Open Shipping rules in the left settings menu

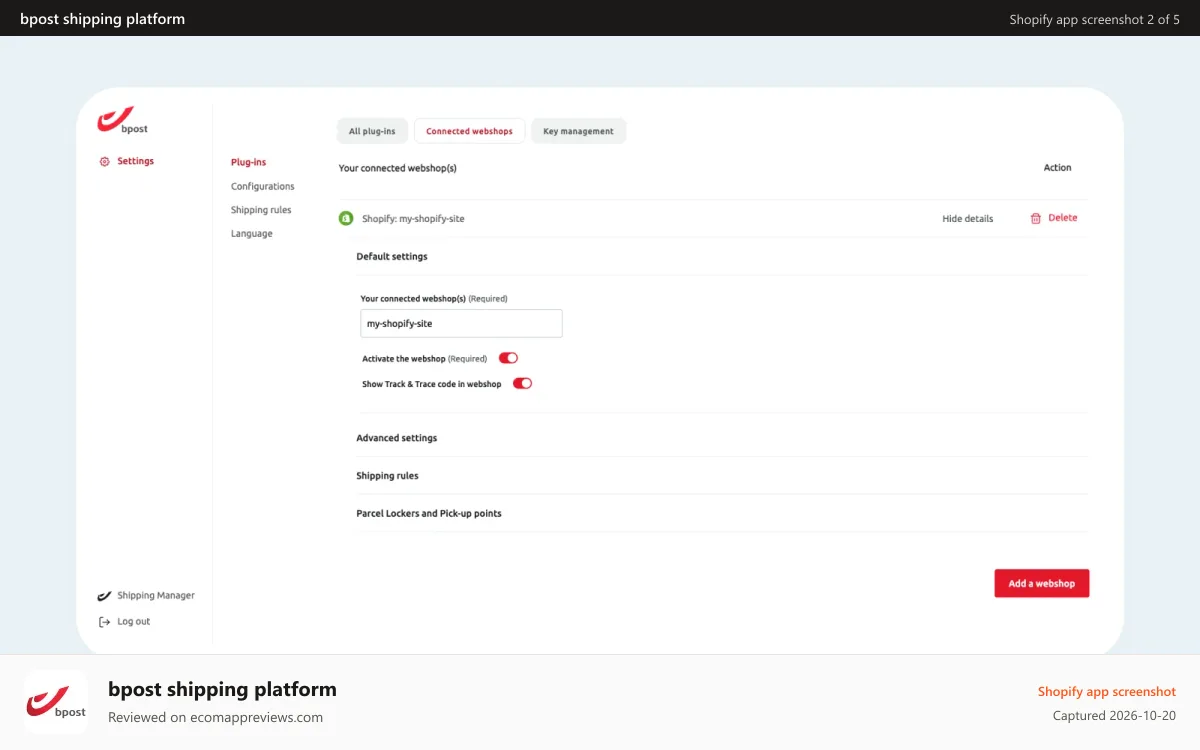click(x=261, y=210)
